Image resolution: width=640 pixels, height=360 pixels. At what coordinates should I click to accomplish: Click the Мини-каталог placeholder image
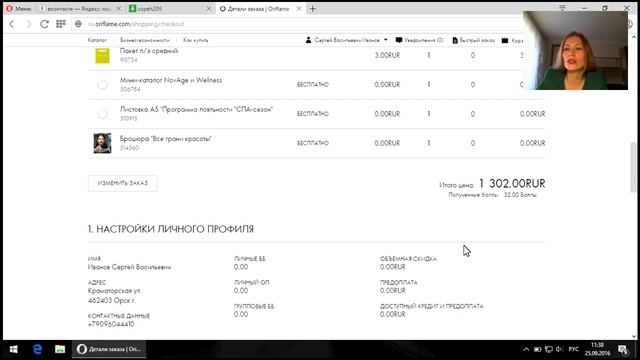click(x=102, y=84)
